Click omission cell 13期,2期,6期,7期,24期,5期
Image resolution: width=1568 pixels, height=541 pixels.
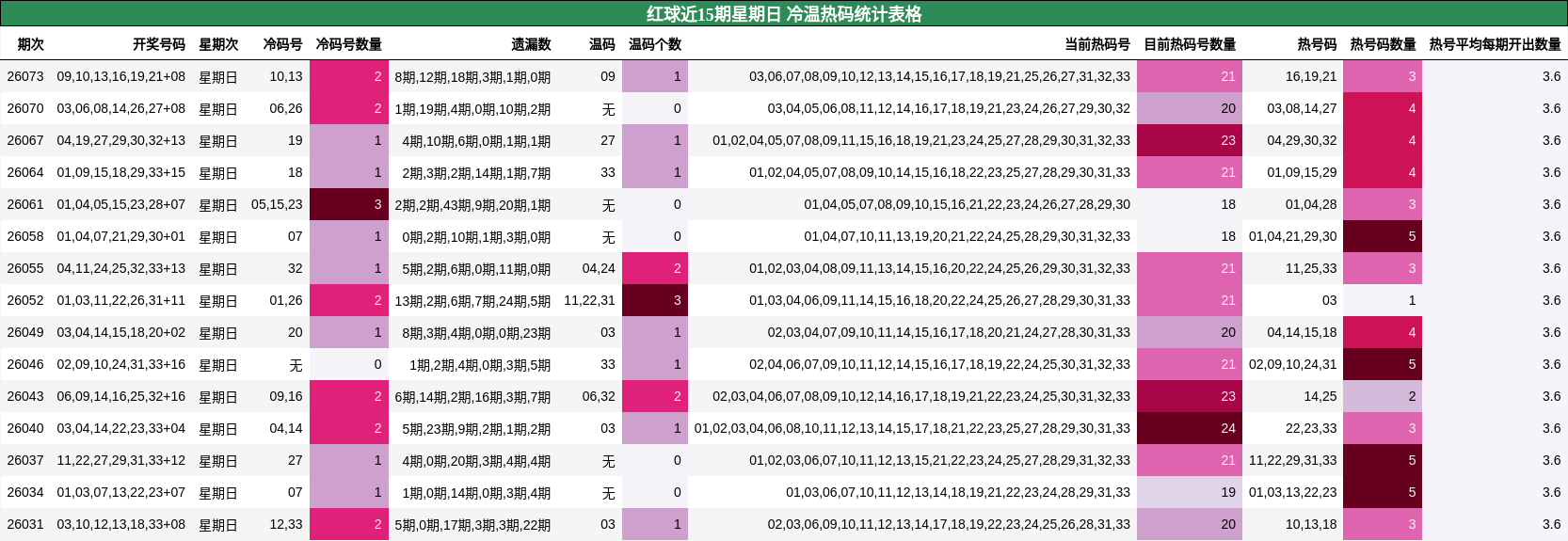point(472,301)
